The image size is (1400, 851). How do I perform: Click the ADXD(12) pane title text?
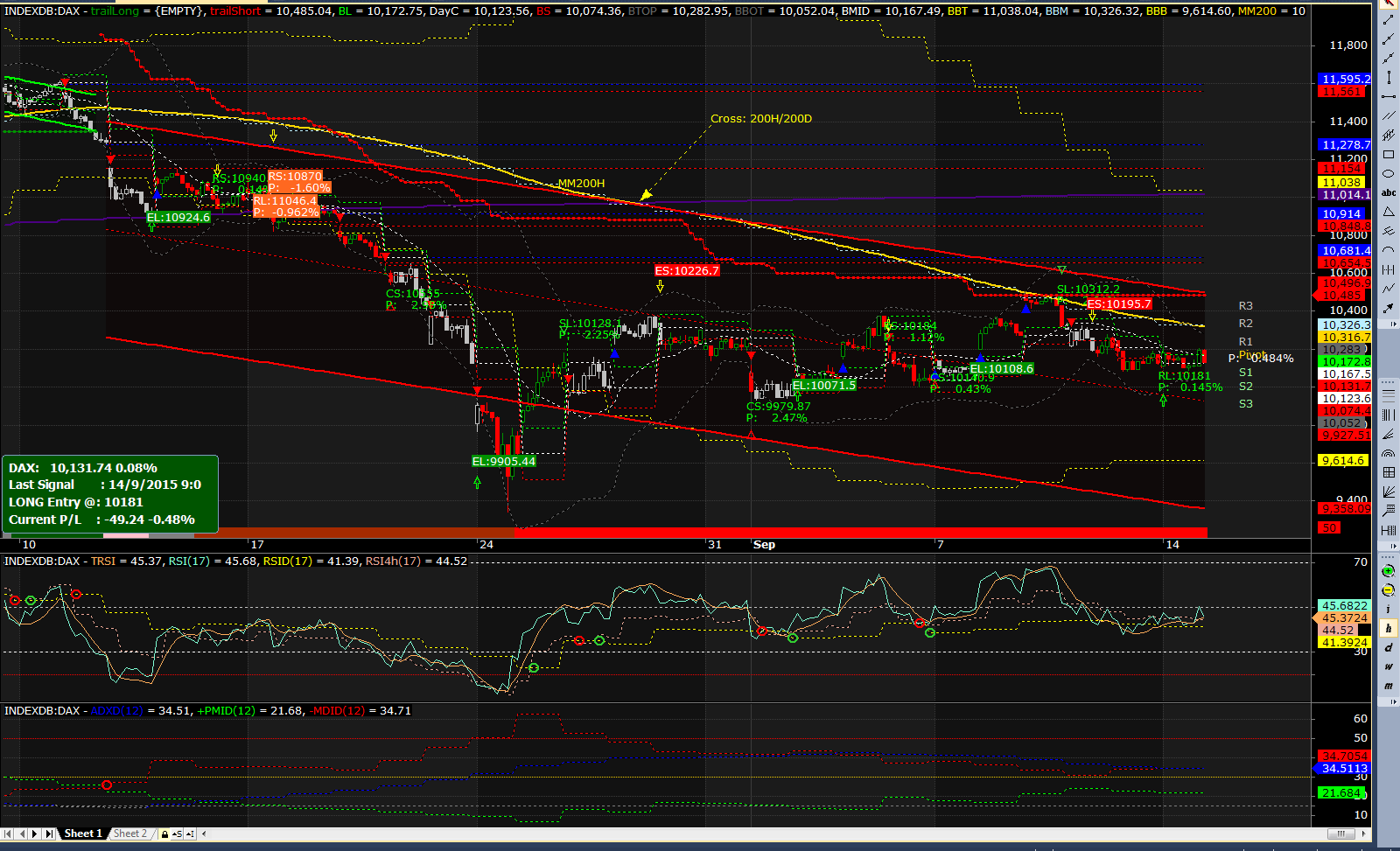point(116,710)
